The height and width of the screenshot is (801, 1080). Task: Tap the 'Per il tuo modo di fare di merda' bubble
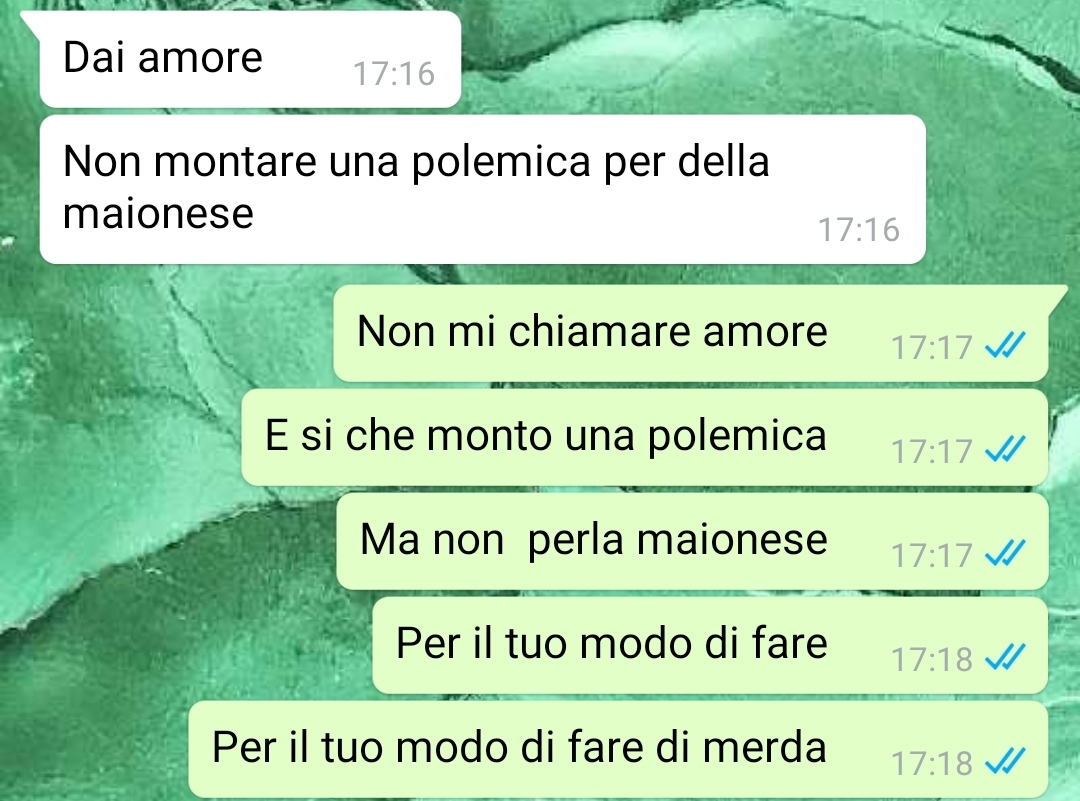pos(619,749)
